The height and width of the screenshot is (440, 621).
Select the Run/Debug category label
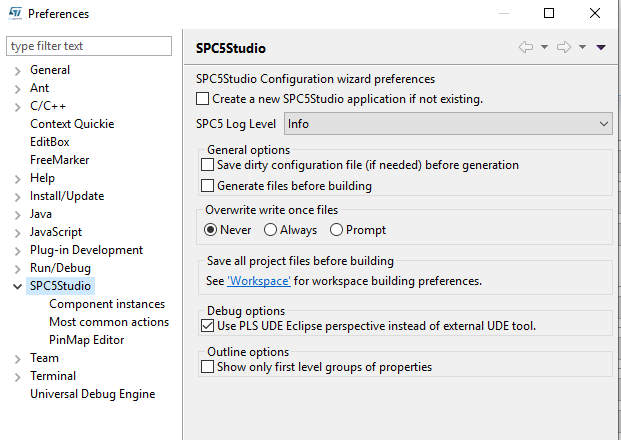click(61, 268)
